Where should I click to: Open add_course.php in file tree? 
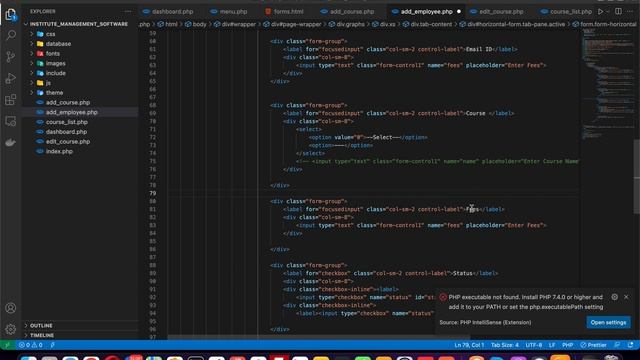[68, 102]
